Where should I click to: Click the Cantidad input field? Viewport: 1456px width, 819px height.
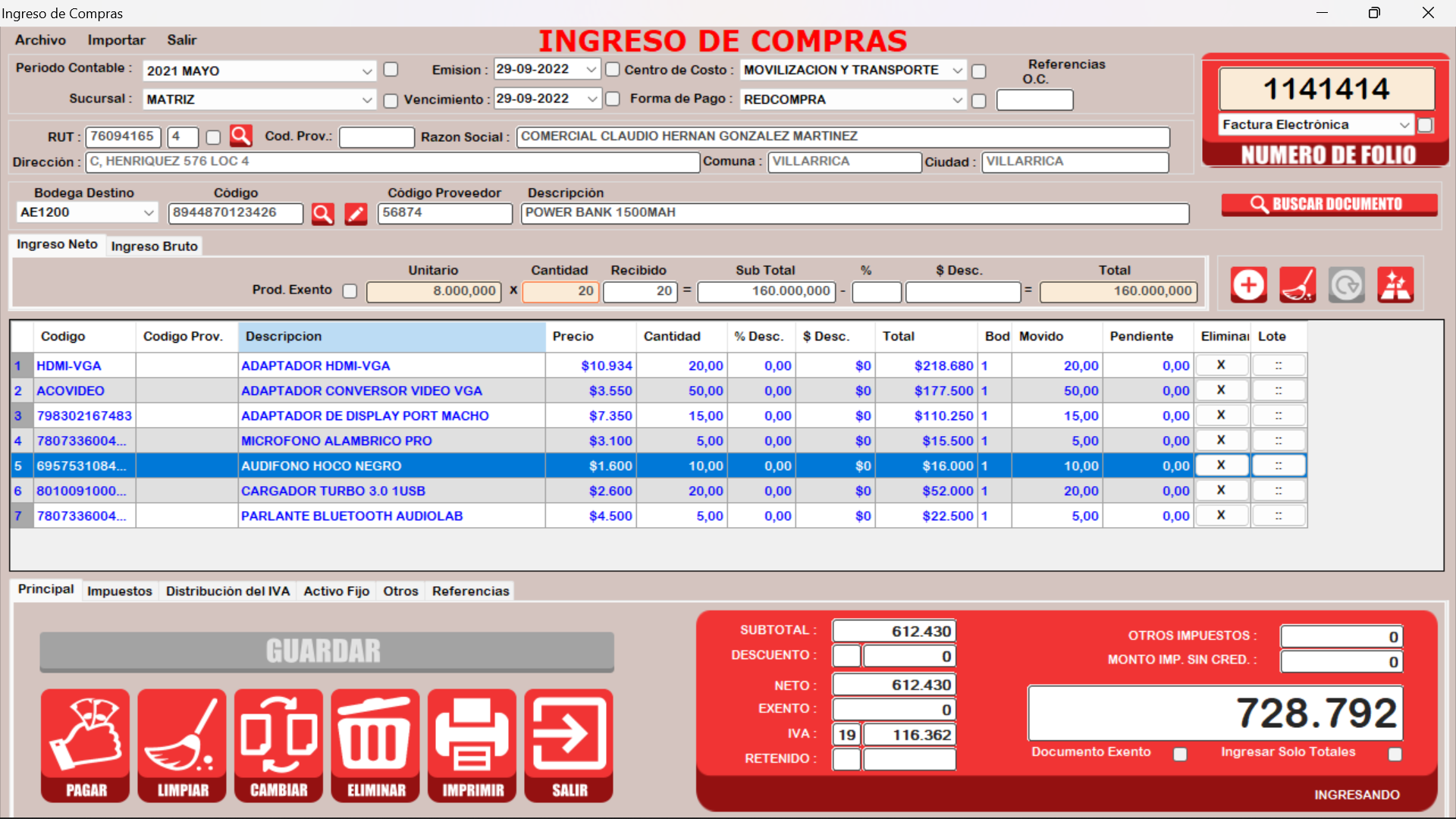[x=560, y=291]
